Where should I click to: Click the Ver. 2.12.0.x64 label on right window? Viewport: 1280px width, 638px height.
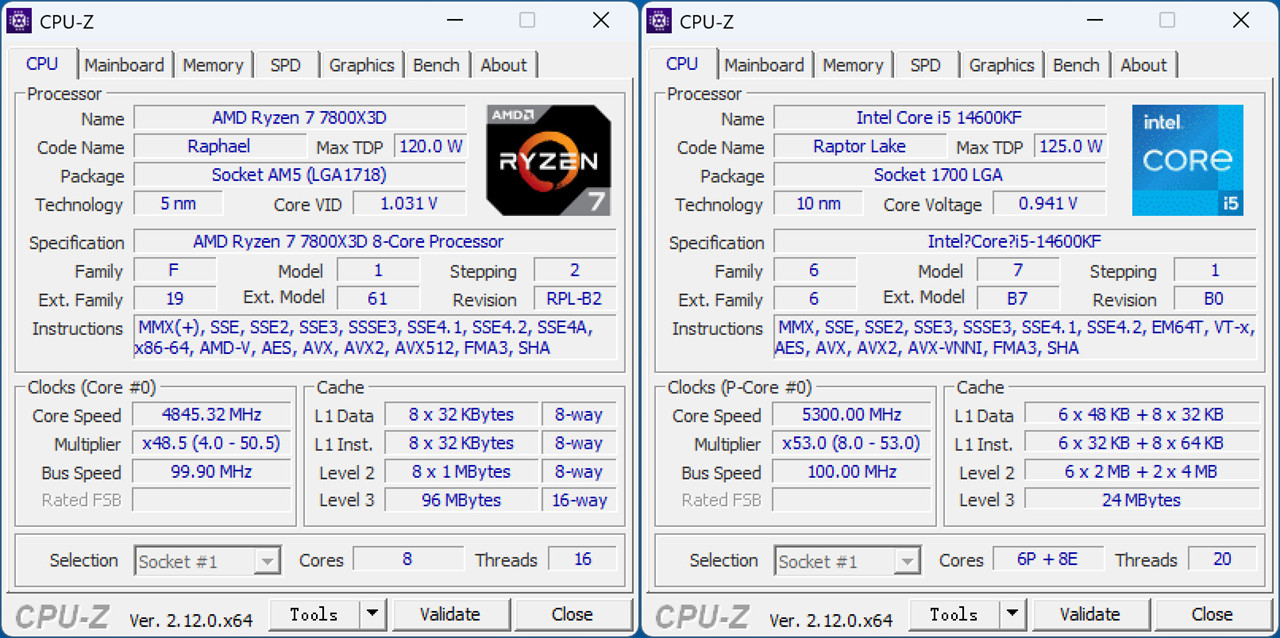tap(832, 618)
